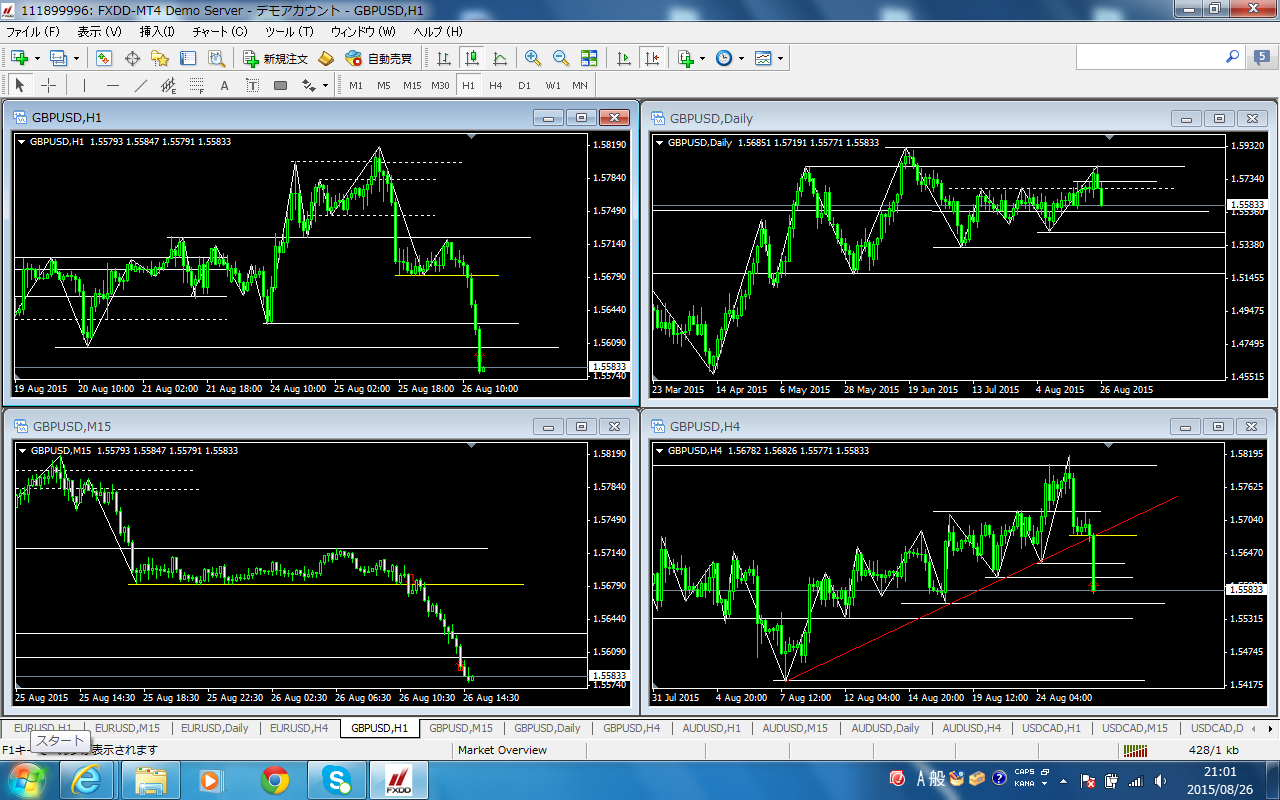The height and width of the screenshot is (800, 1280).
Task: Select the trendline drawing tool
Action: (x=141, y=85)
